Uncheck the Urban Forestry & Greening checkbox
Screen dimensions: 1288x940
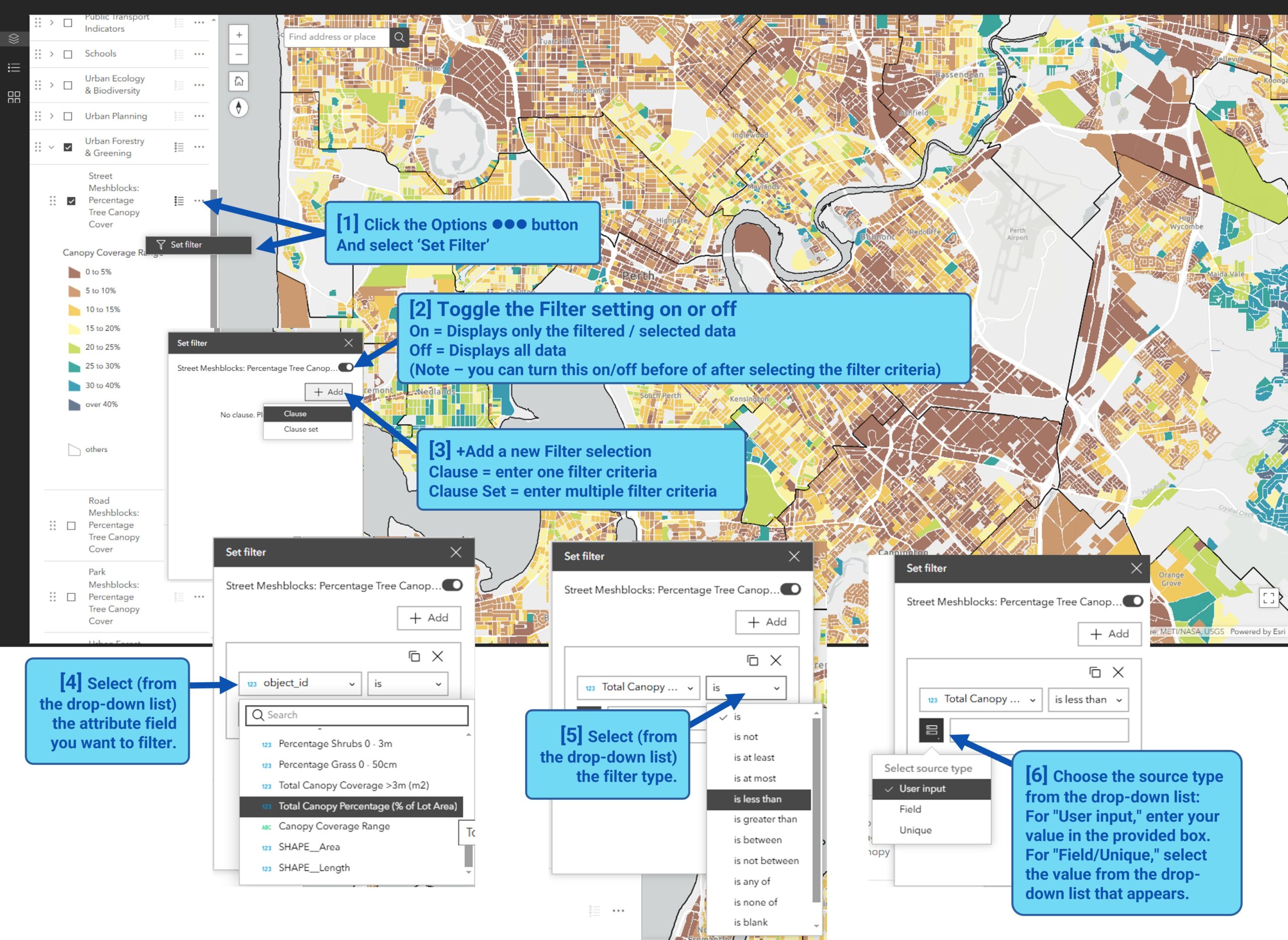click(68, 147)
